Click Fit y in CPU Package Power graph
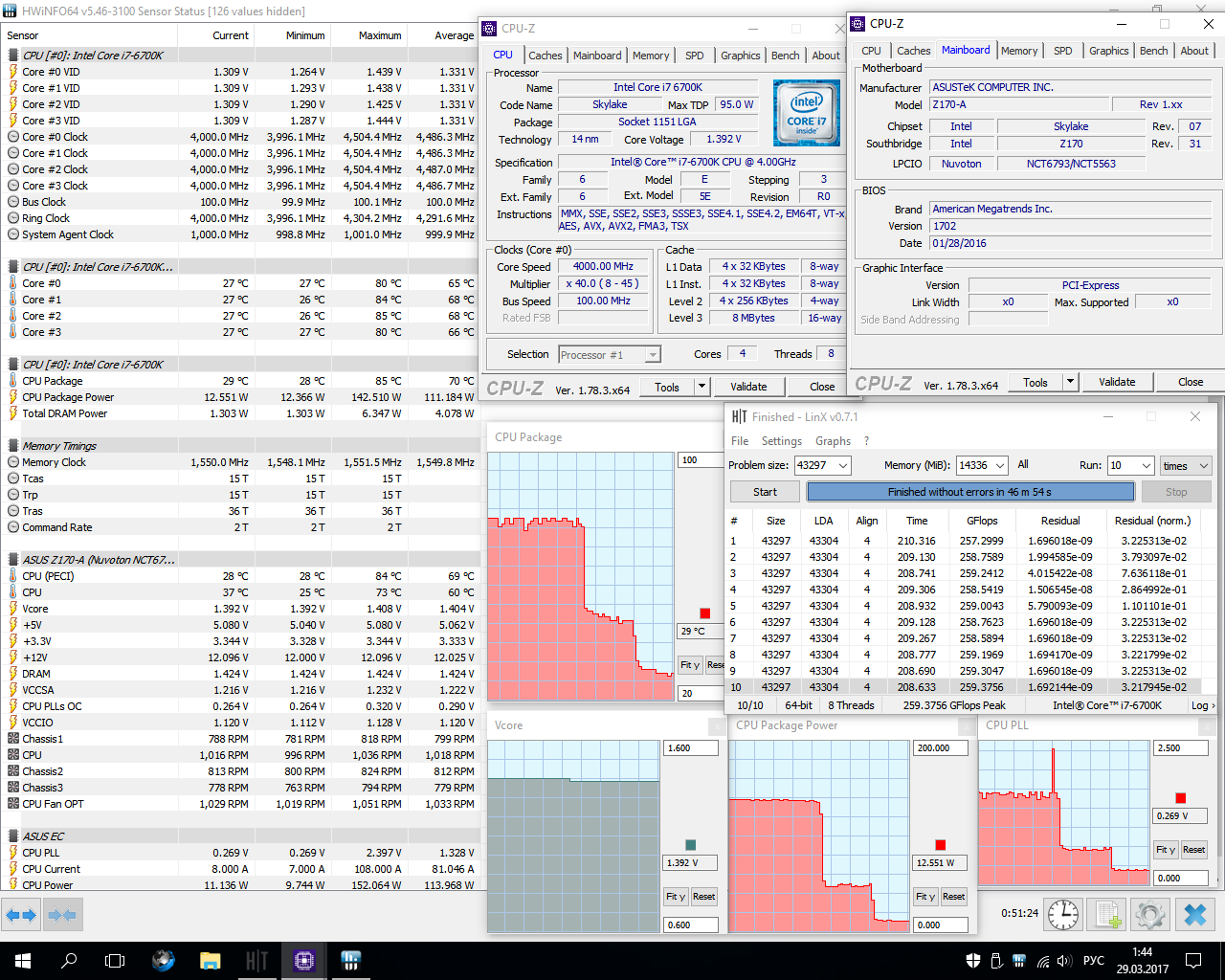 click(924, 897)
